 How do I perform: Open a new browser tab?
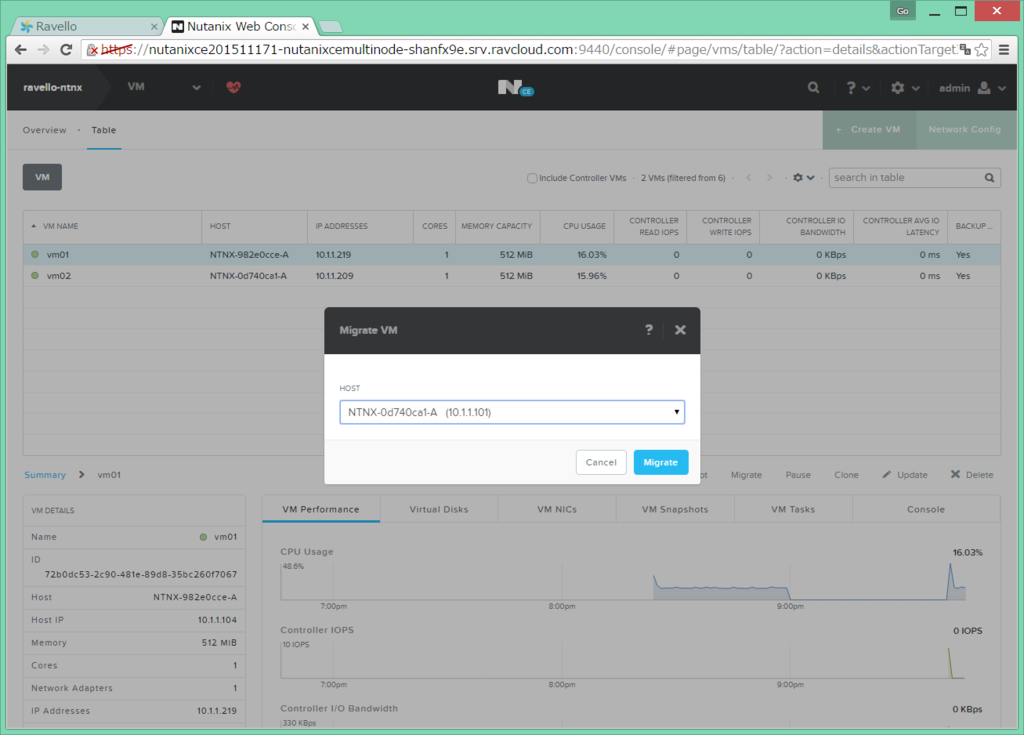pos(330,27)
